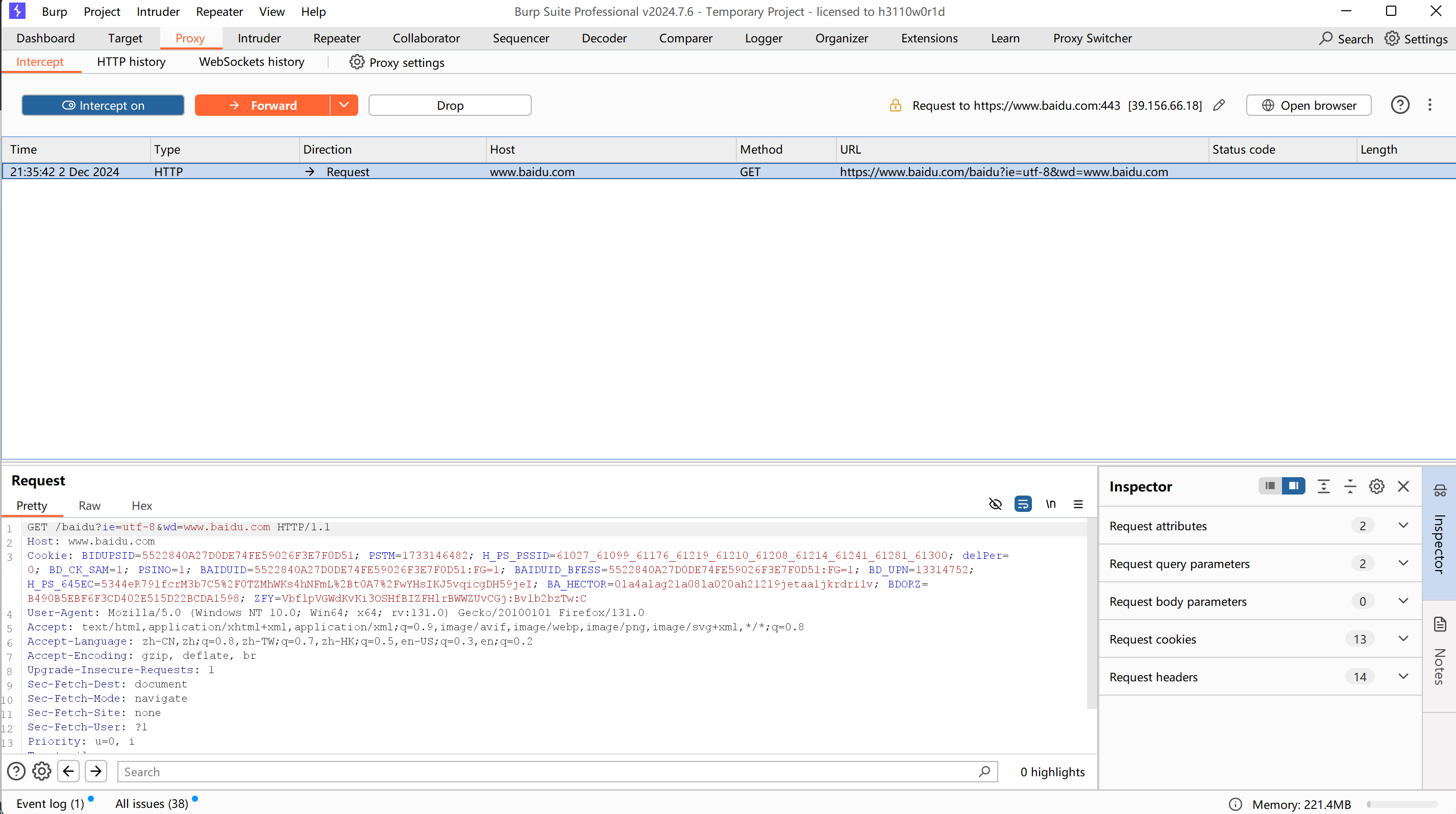This screenshot has width=1456, height=814.
Task: Open the help question mark icon near Open browser
Action: (1399, 105)
